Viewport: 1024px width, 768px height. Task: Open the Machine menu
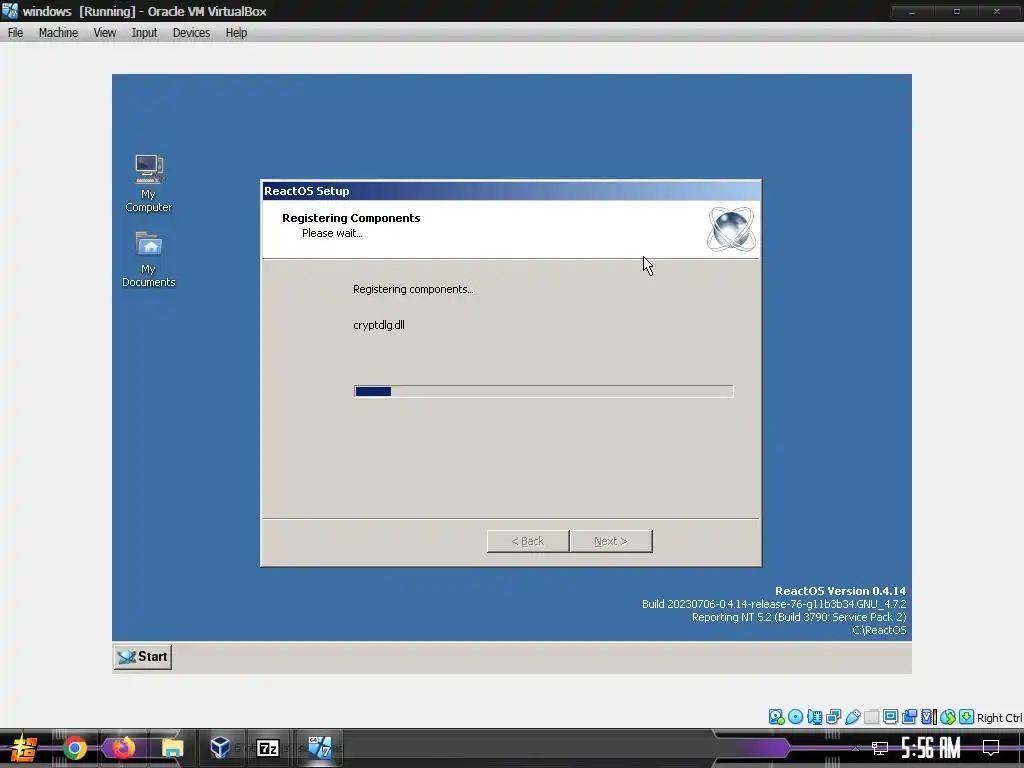(58, 33)
